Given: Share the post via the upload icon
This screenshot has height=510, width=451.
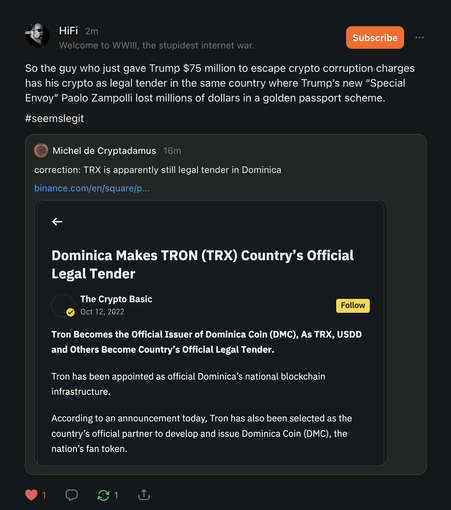Looking at the screenshot, I should [144, 495].
